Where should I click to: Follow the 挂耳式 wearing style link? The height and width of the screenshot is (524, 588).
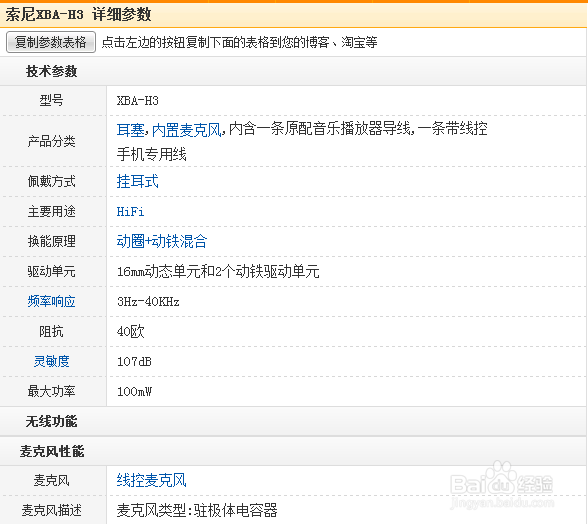[x=138, y=181]
